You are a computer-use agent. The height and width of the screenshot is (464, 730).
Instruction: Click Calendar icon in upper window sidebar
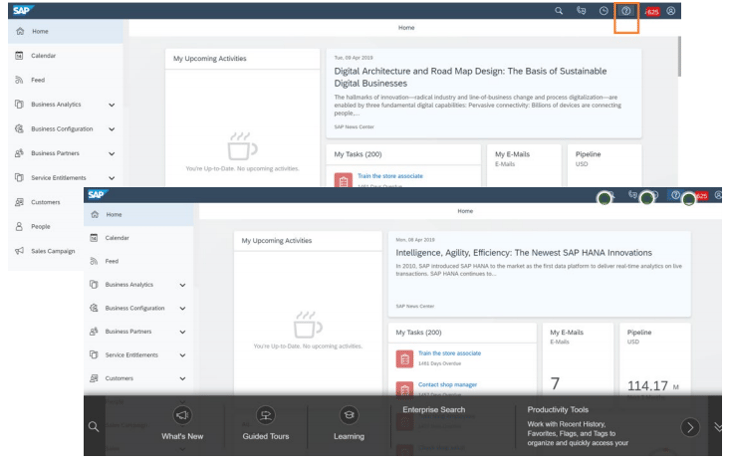tap(19, 55)
